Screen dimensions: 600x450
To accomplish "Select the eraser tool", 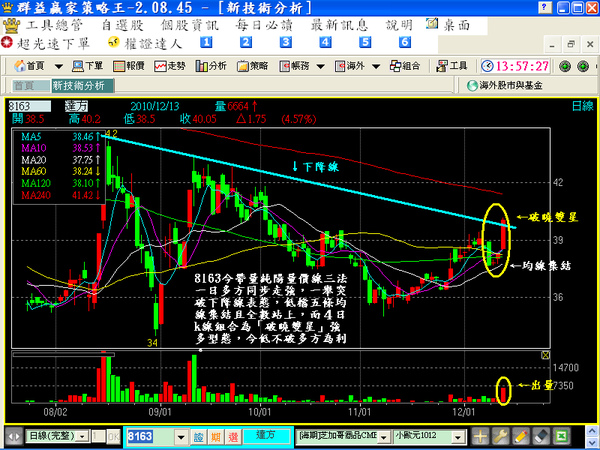I will tap(541, 436).
